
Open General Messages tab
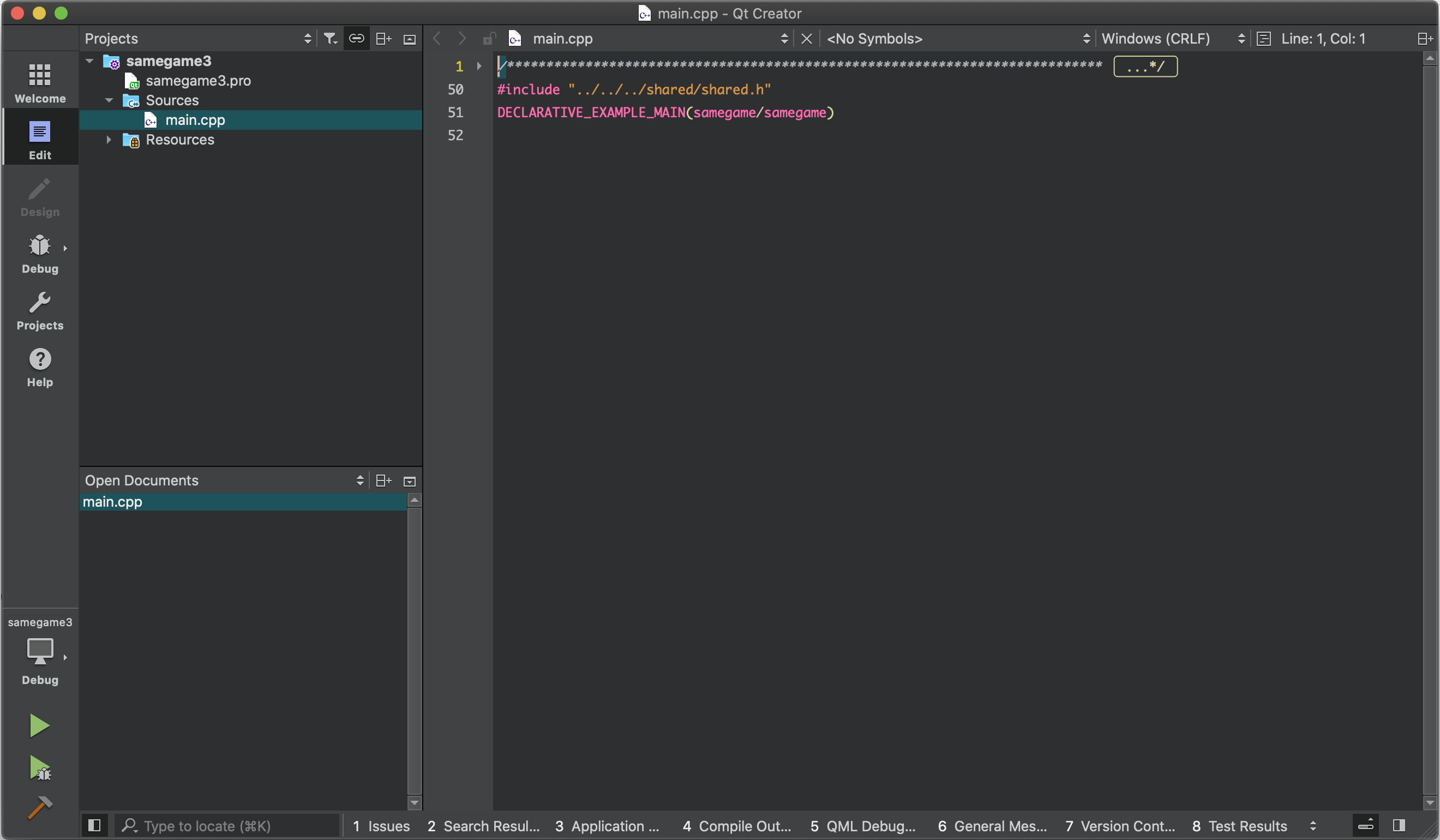pyautogui.click(x=992, y=826)
